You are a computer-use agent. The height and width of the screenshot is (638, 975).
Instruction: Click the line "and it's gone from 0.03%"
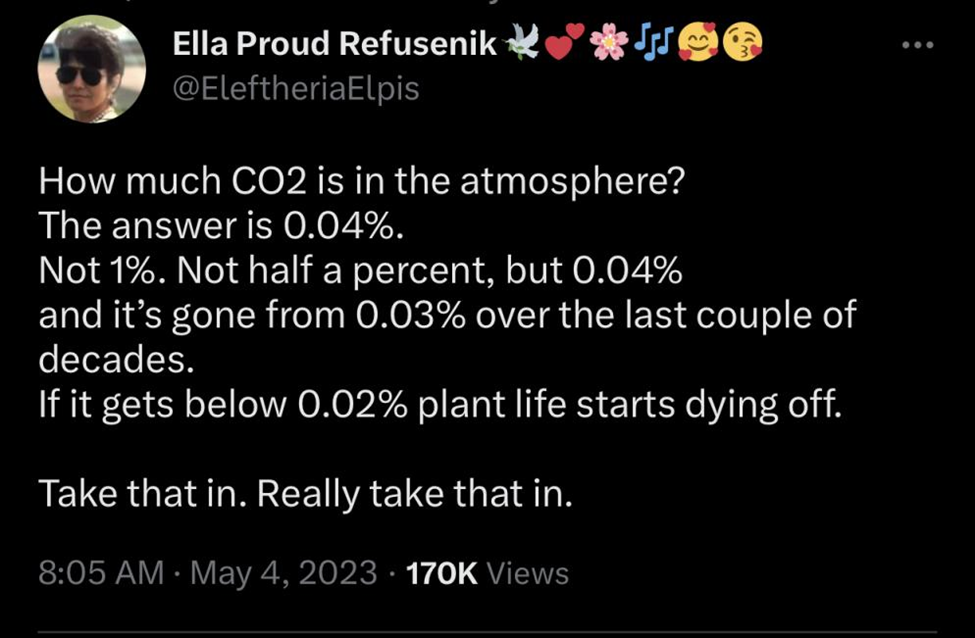(x=447, y=315)
